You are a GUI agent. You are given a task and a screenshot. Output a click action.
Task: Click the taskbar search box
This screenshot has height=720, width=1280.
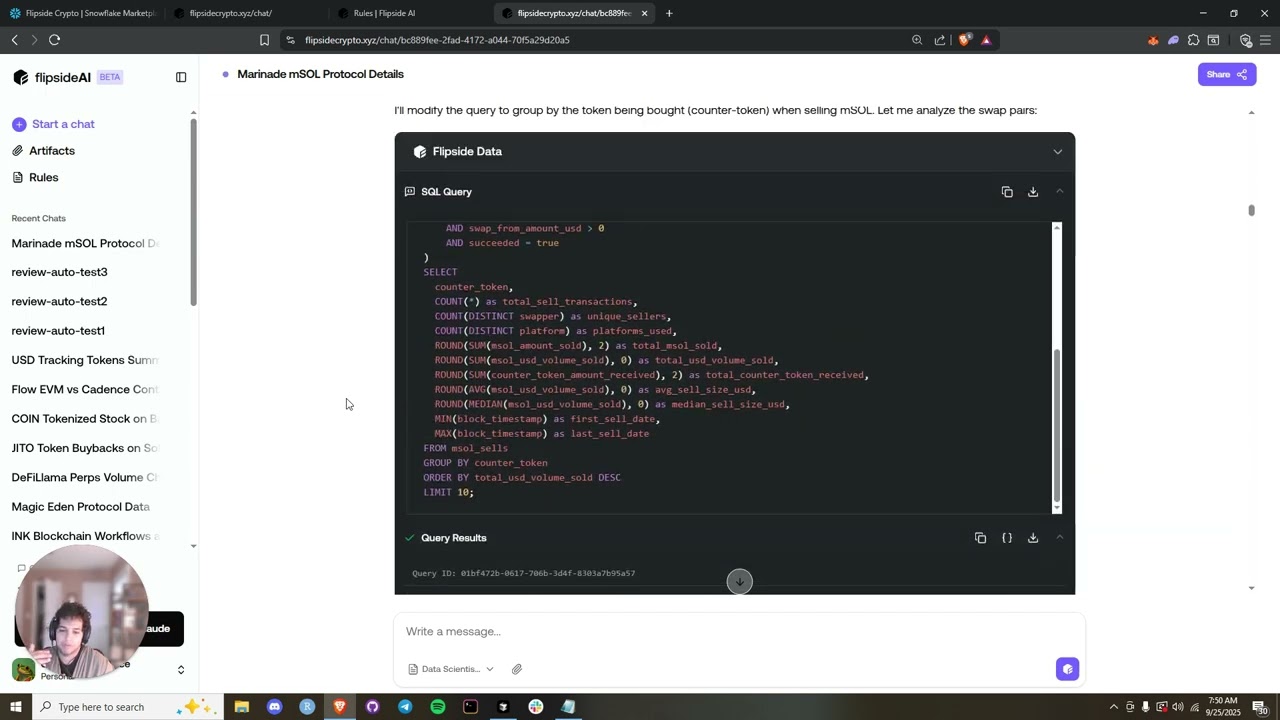click(125, 707)
